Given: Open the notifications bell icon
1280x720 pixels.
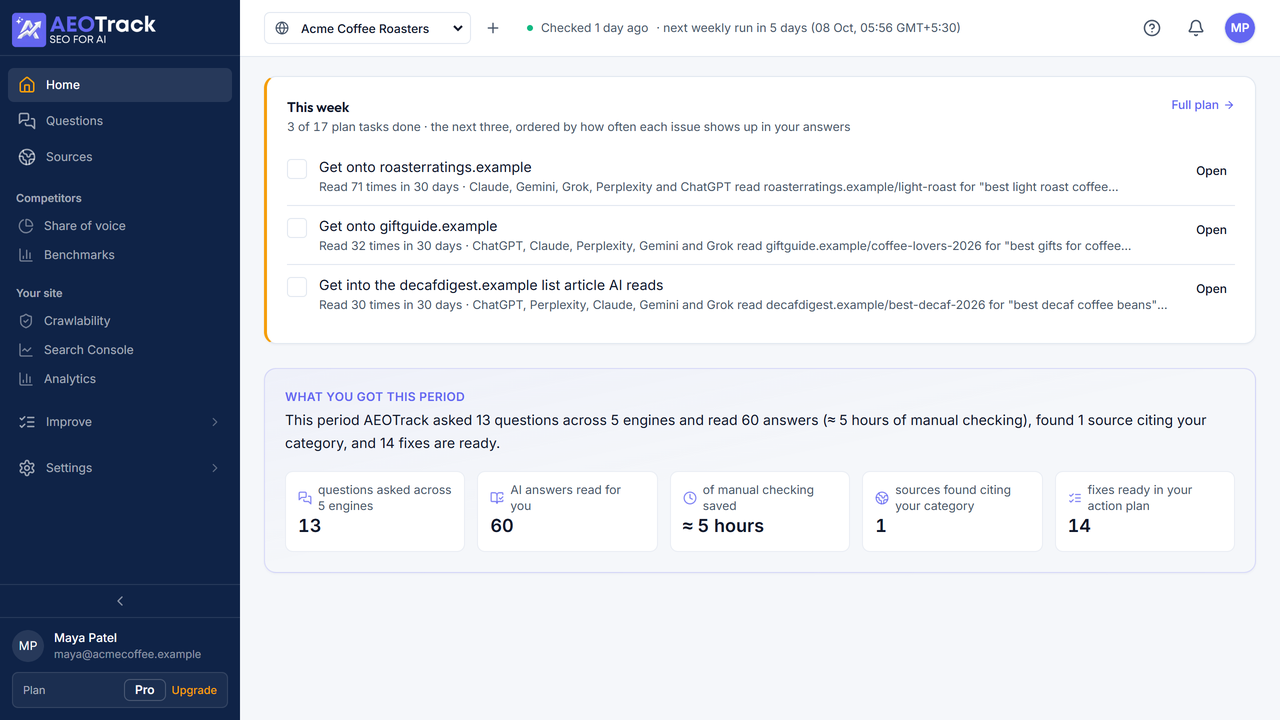Looking at the screenshot, I should pyautogui.click(x=1196, y=28).
